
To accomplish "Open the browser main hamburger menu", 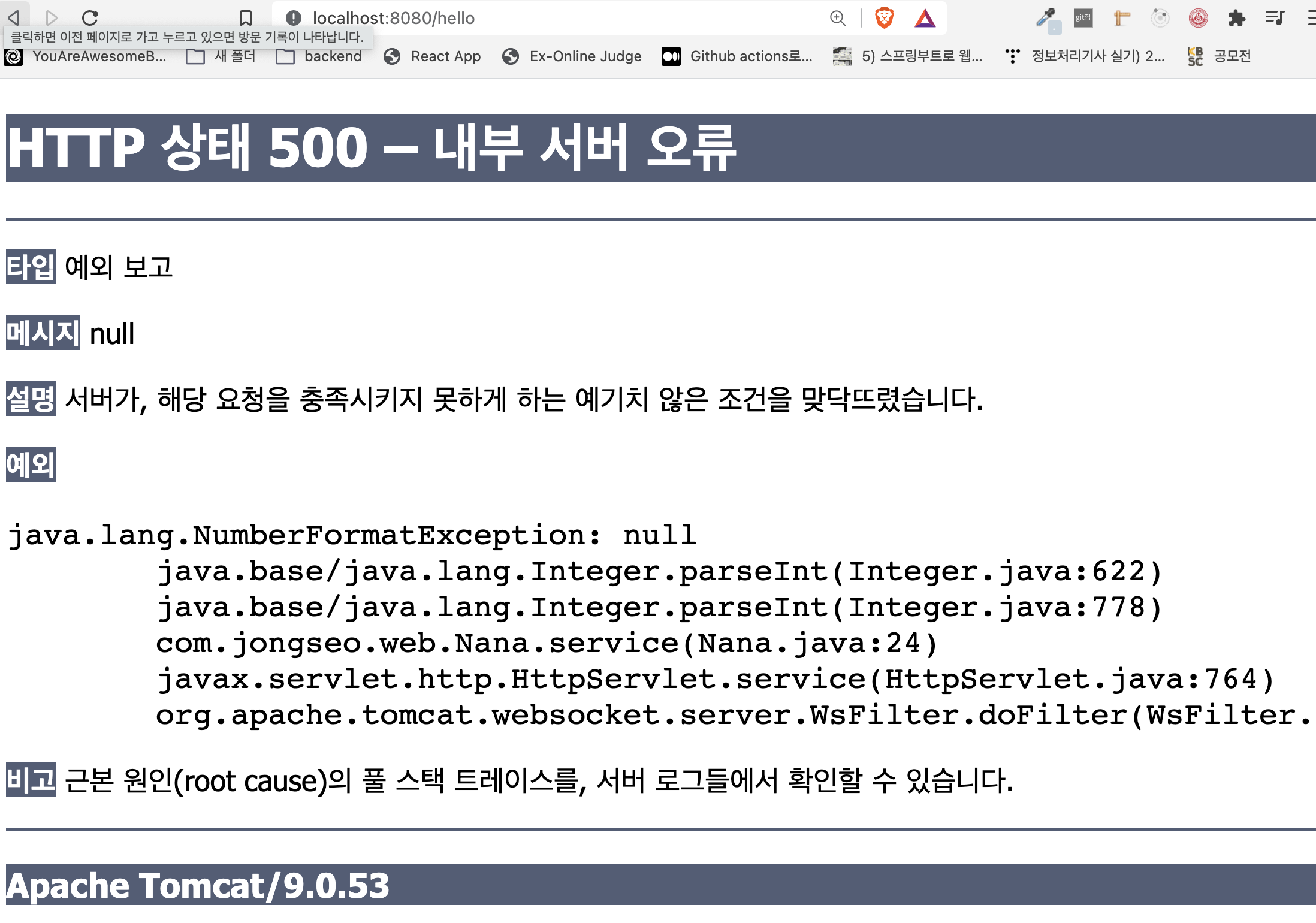I will [1311, 18].
